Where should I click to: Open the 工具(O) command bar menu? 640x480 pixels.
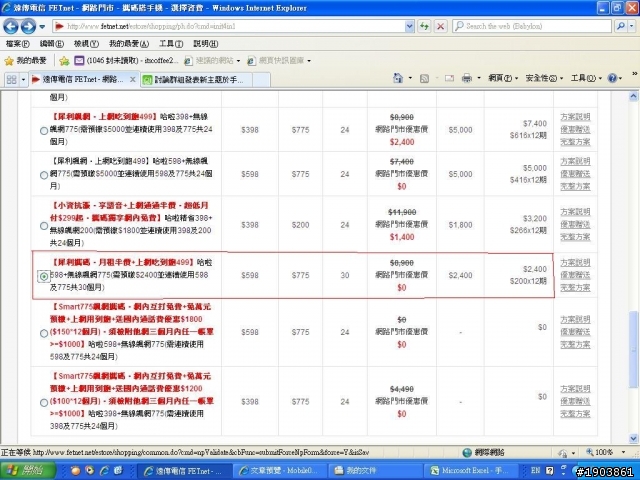pyautogui.click(x=586, y=78)
